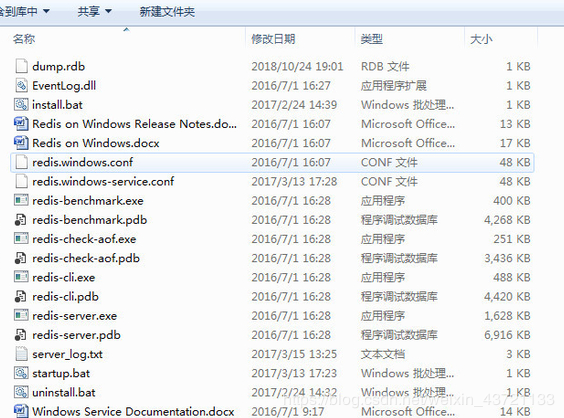Select file name redis-cli.pdb
Viewport: 564px width, 418px height.
click(x=65, y=296)
